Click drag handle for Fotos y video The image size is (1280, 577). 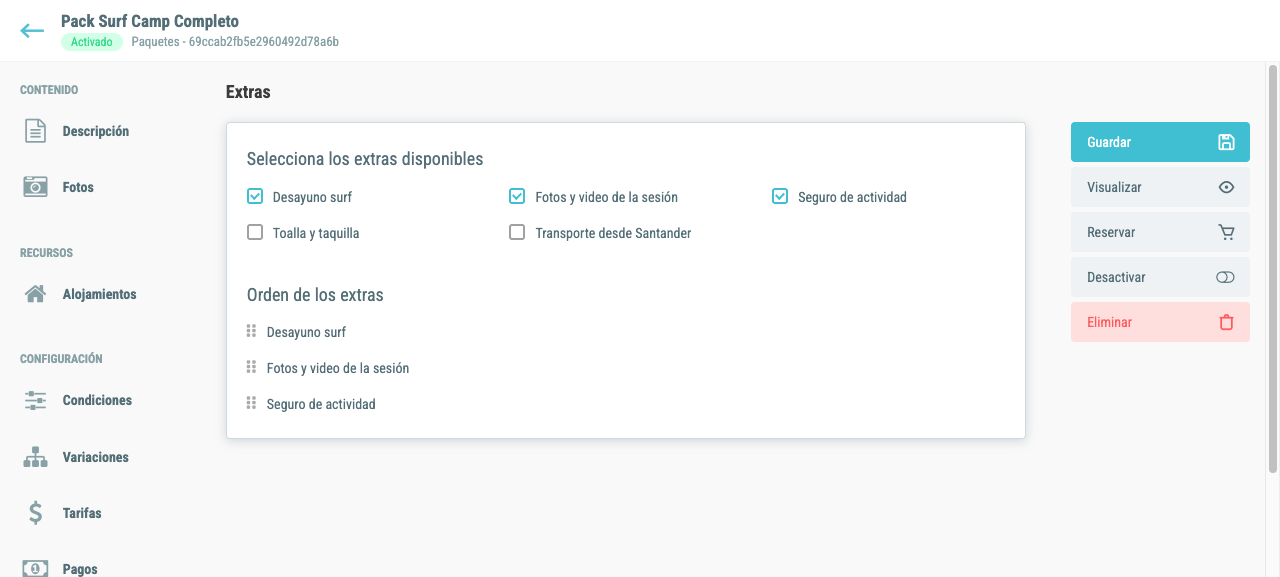coord(251,368)
